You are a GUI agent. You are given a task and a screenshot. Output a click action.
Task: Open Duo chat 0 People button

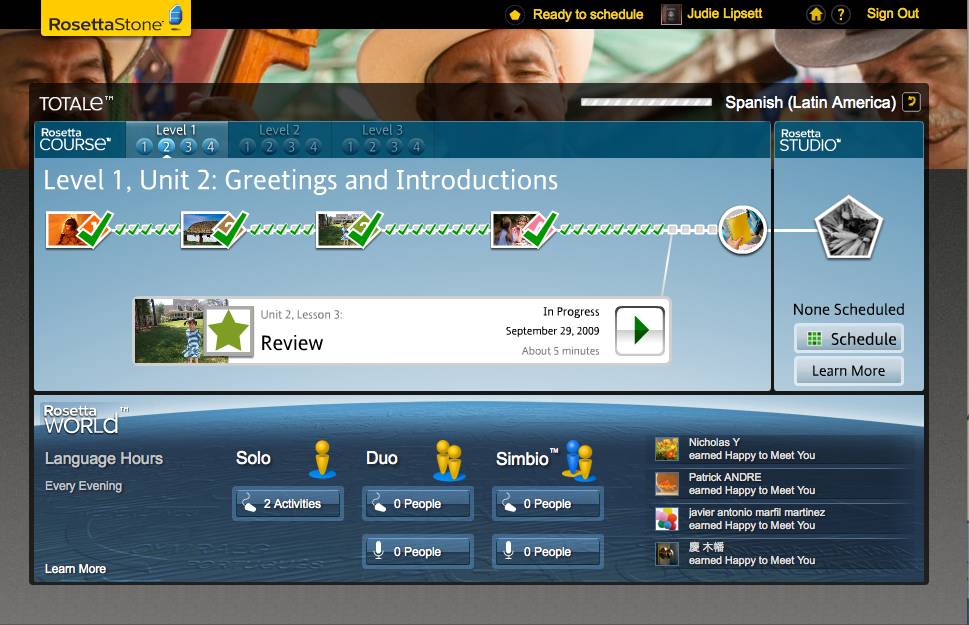coord(417,504)
